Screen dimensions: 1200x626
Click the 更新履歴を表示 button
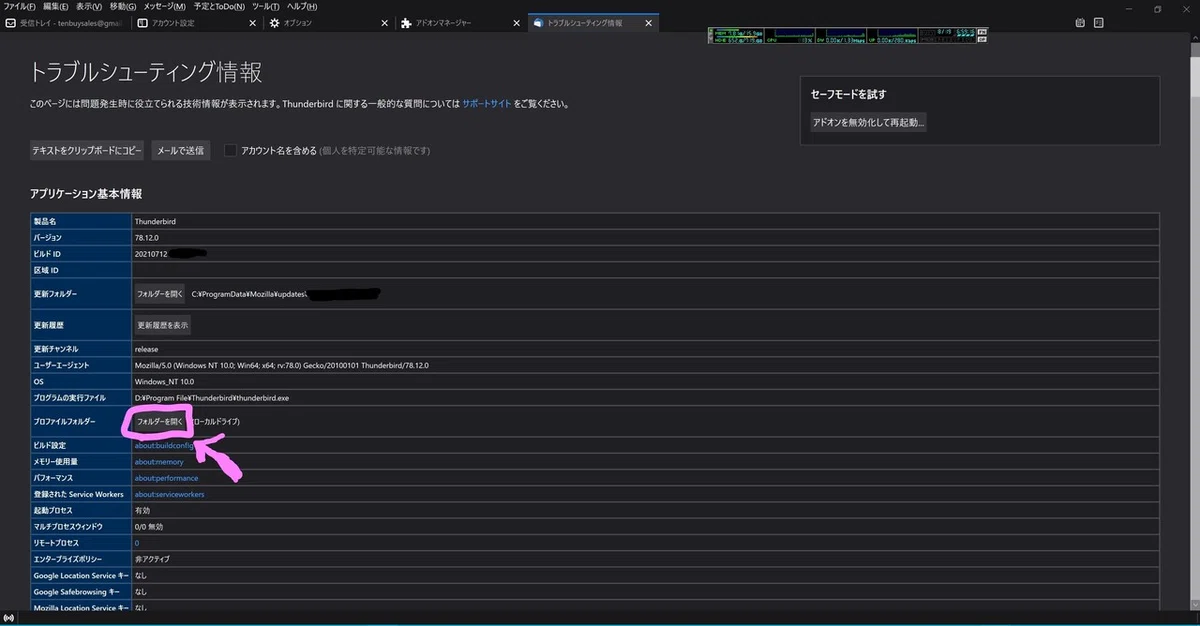(163, 325)
